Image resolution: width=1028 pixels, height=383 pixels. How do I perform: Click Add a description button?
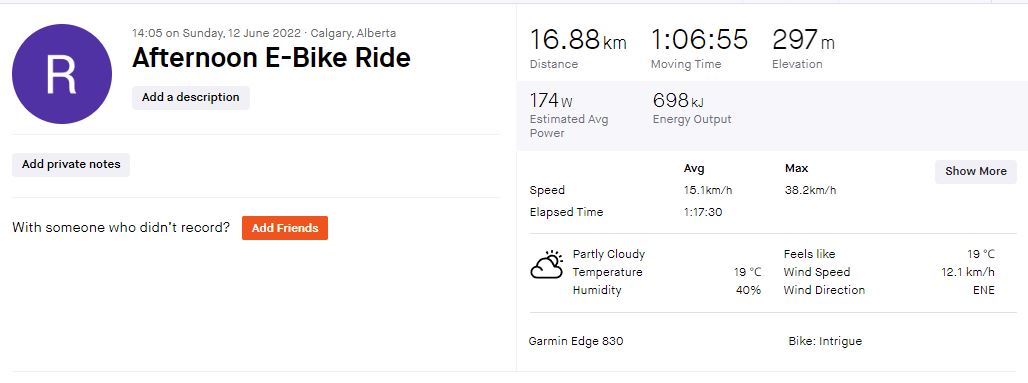point(191,98)
